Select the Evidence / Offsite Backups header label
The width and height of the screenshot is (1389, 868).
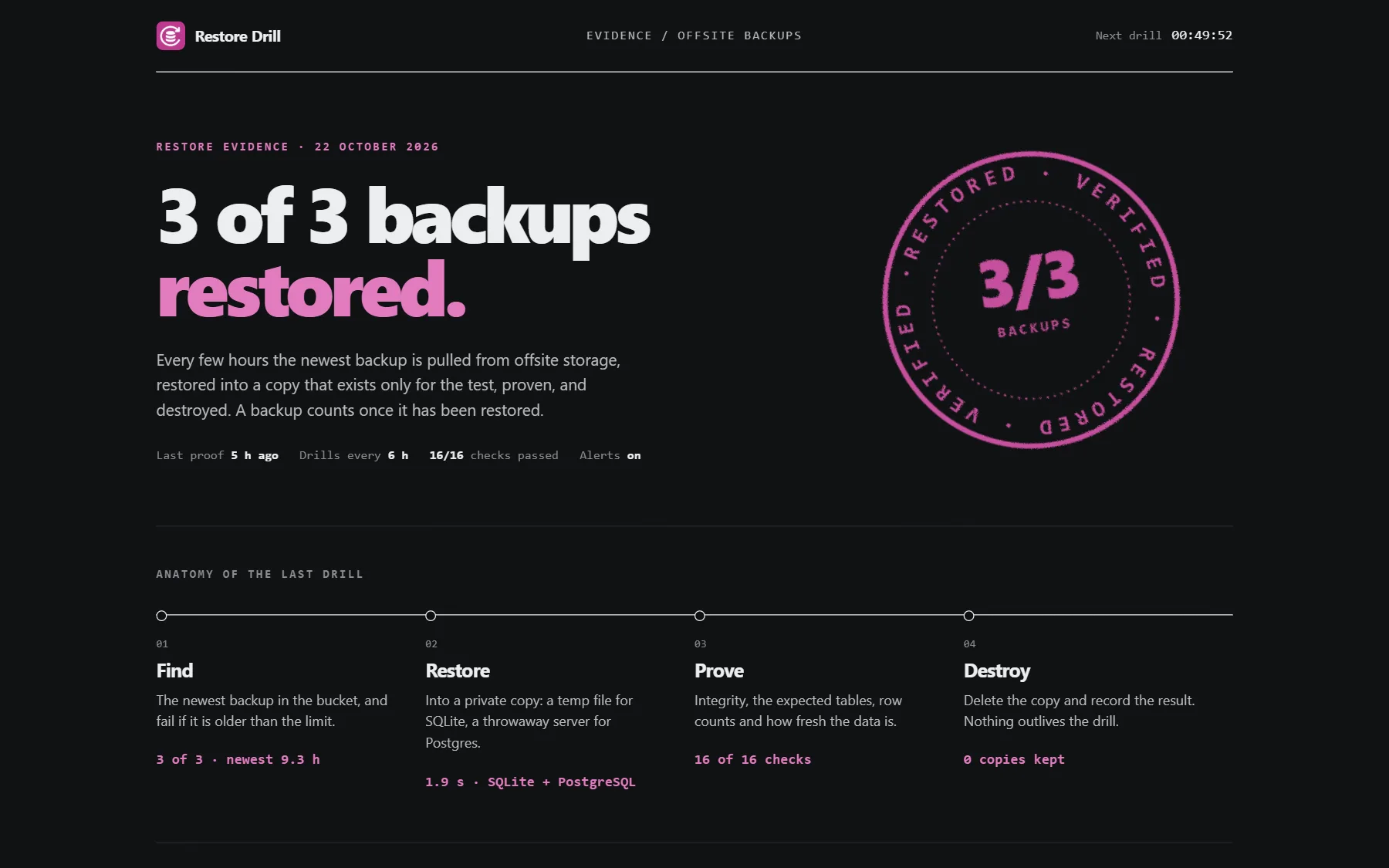click(x=694, y=35)
